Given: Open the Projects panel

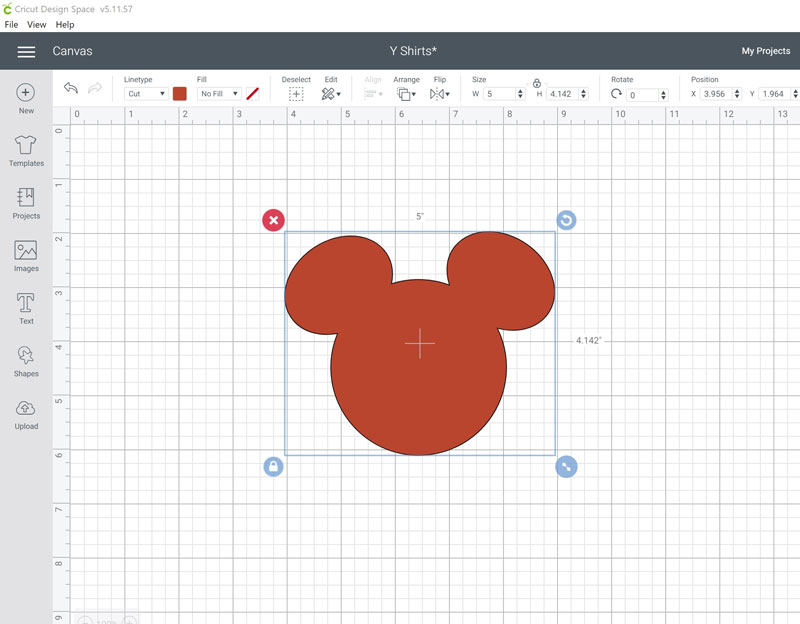Looking at the screenshot, I should [x=26, y=204].
